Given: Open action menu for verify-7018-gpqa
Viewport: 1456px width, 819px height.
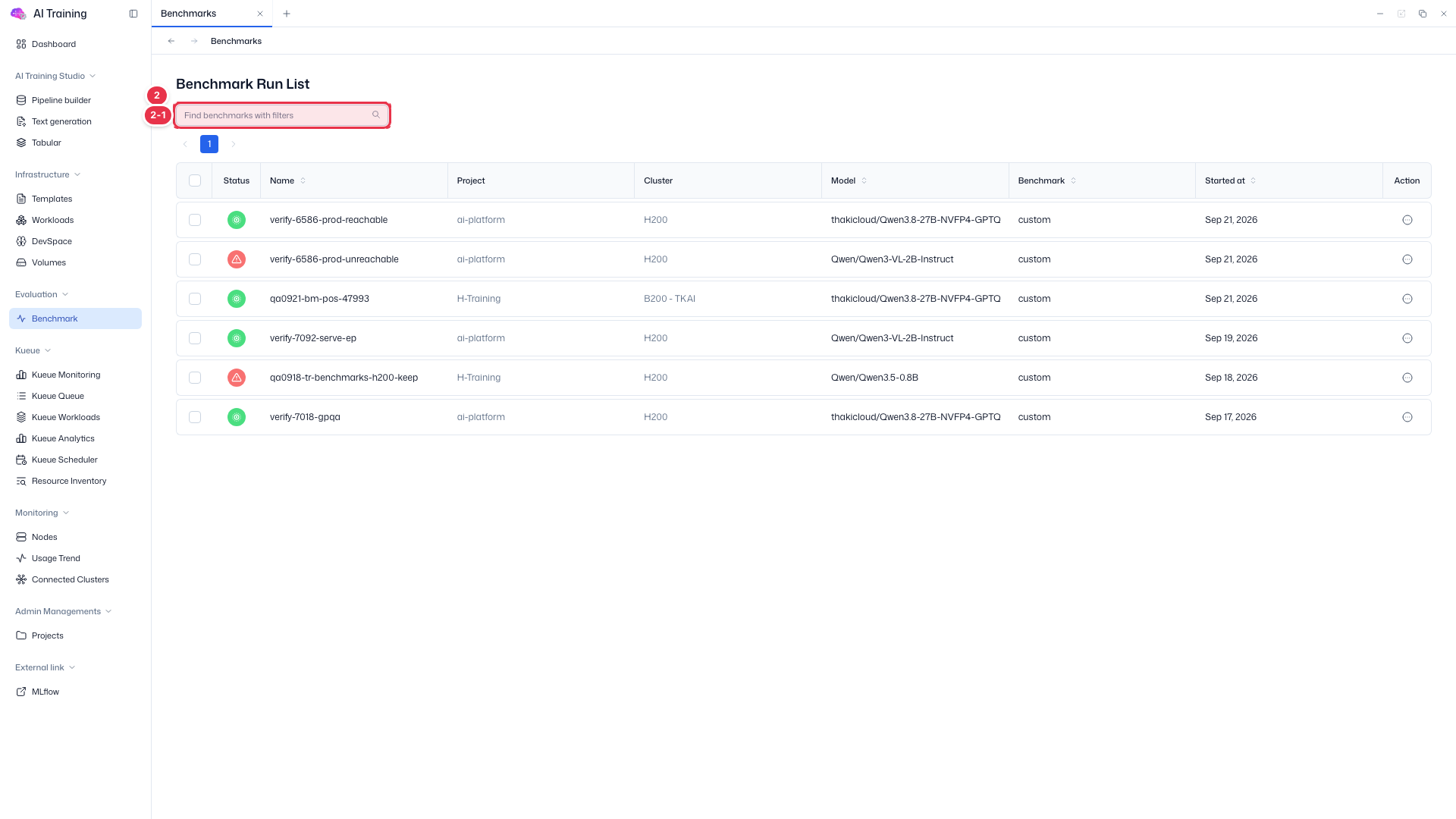Looking at the screenshot, I should click(x=1407, y=417).
